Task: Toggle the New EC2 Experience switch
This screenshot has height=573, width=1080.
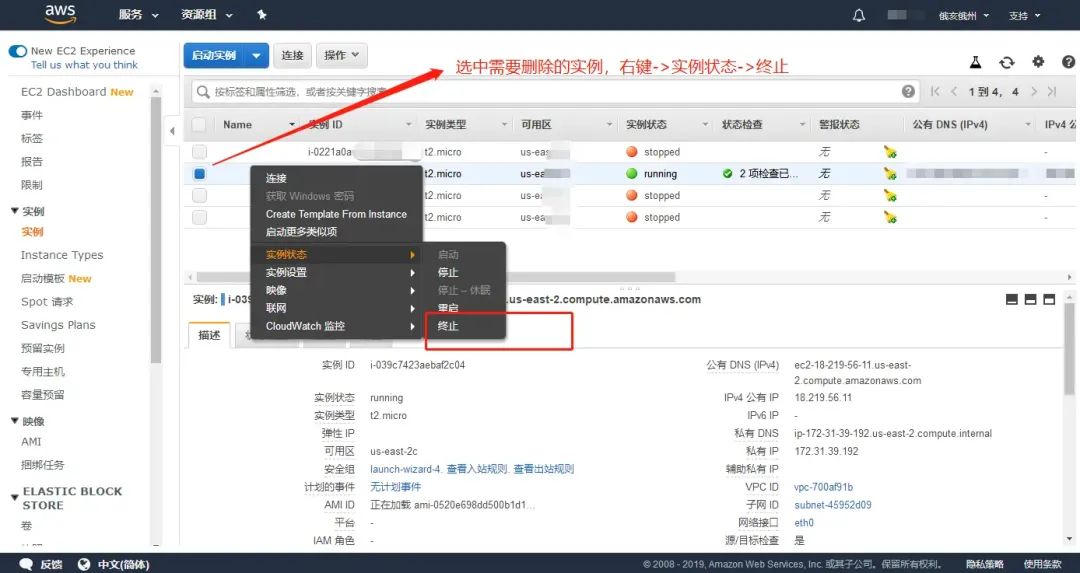Action: coord(18,51)
